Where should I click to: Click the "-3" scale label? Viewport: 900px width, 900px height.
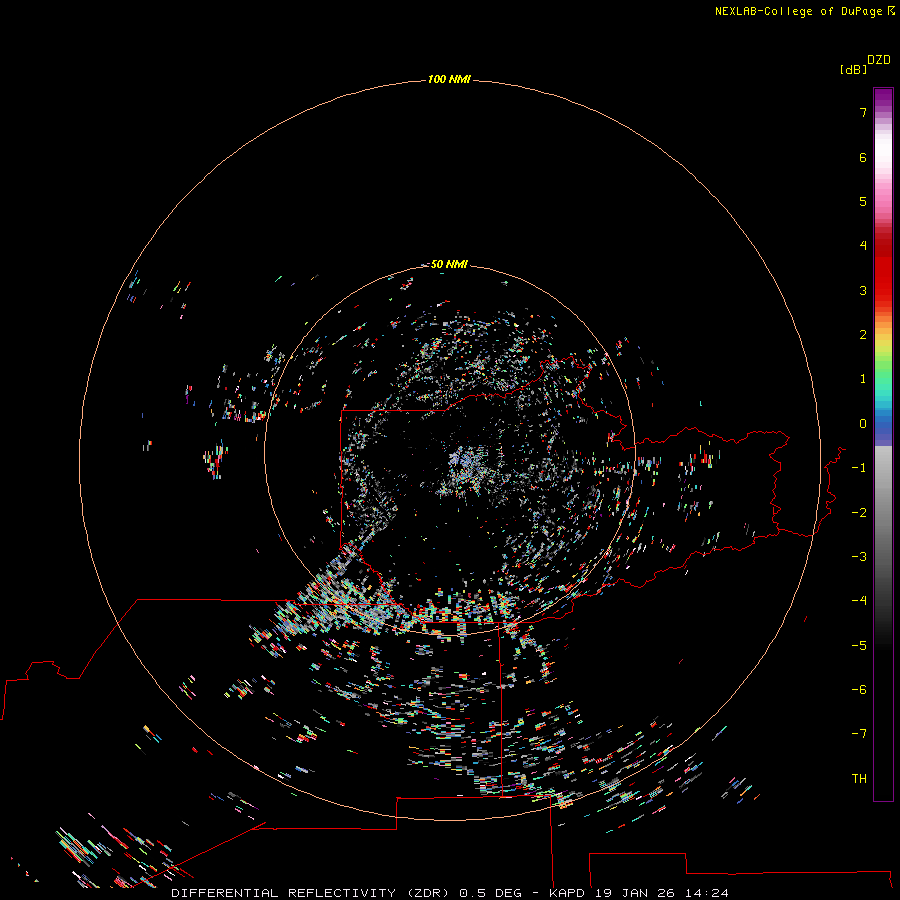pos(859,557)
